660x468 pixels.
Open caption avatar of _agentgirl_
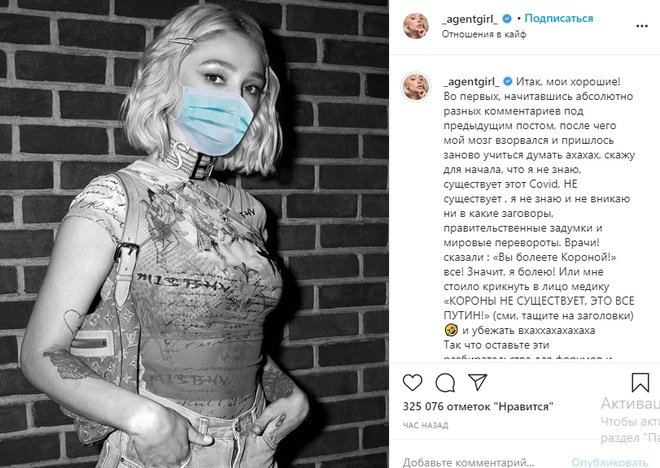(416, 87)
